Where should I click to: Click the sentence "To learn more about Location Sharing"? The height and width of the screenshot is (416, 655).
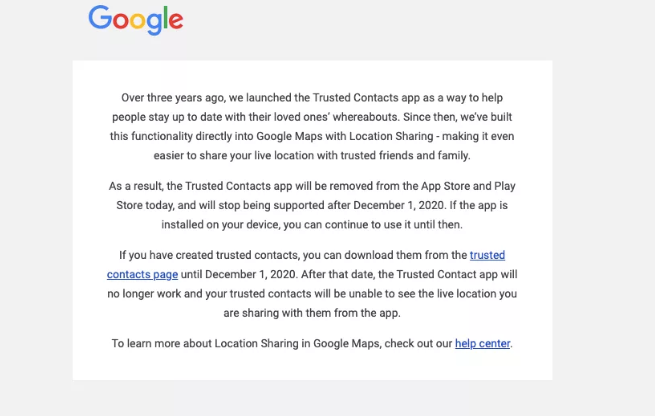[x=282, y=343]
